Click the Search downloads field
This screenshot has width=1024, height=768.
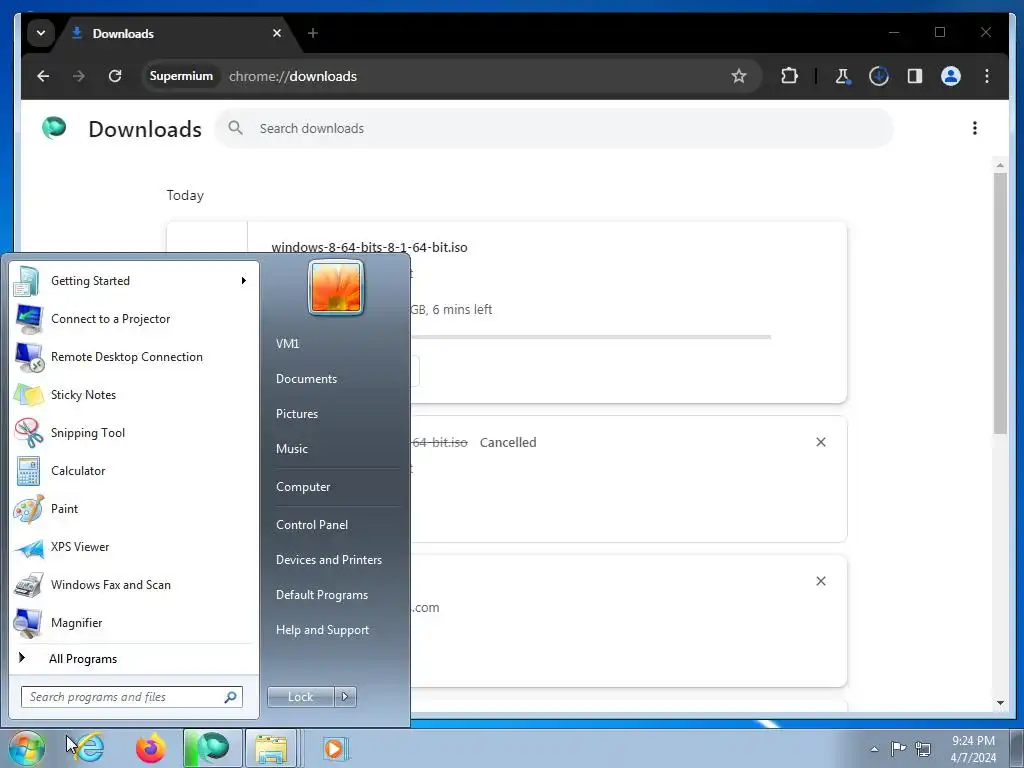tap(554, 129)
